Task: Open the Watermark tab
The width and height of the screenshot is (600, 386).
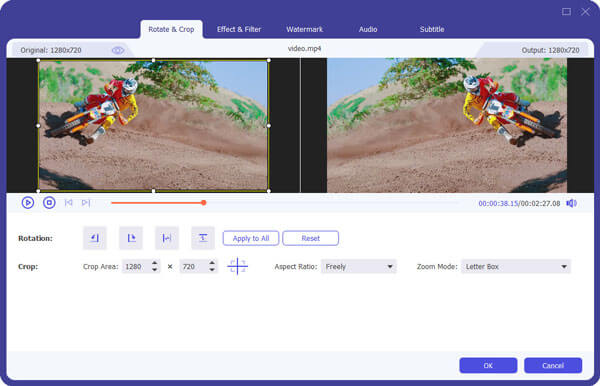Action: 305,29
